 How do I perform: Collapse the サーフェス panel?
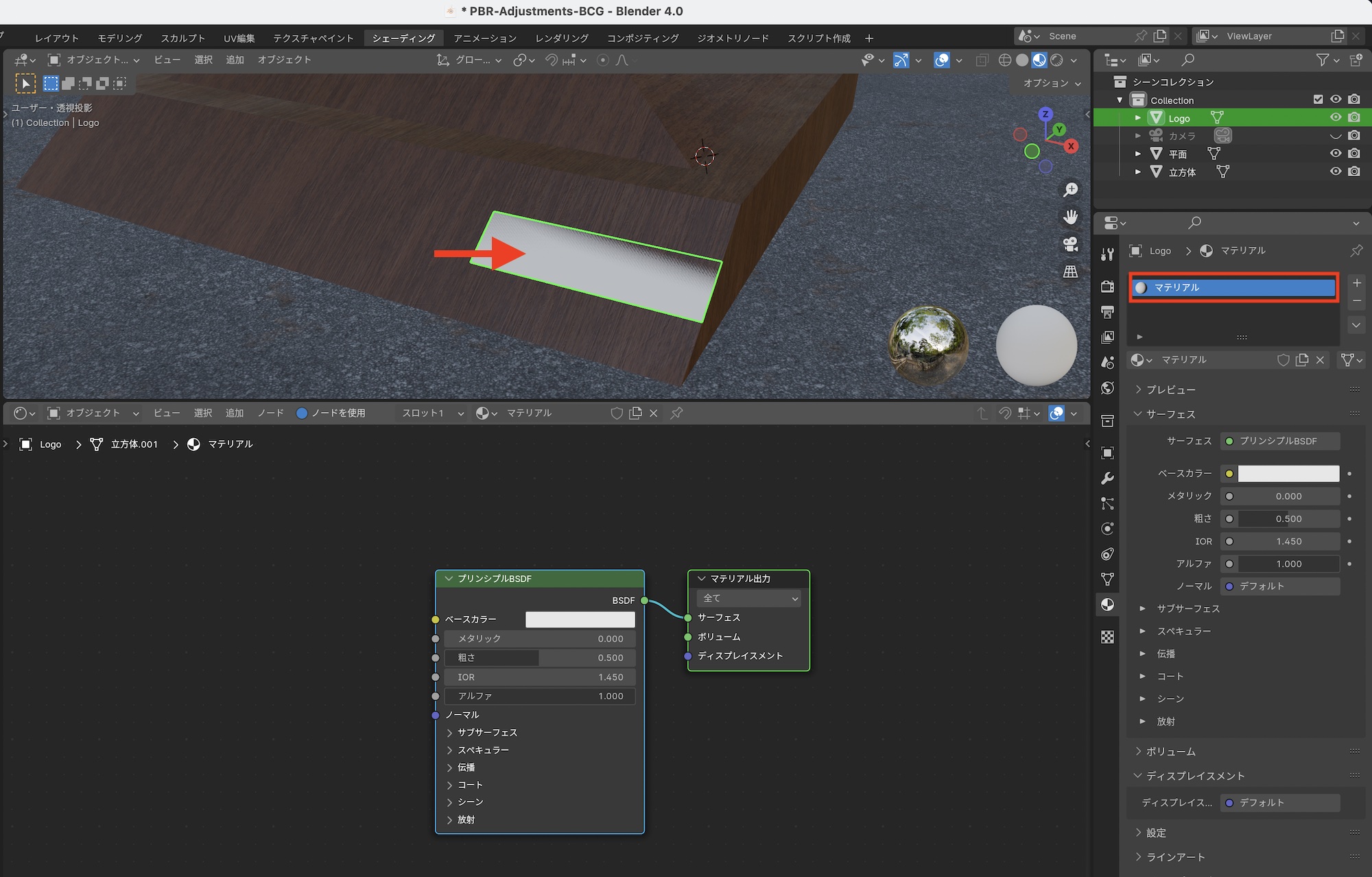[1170, 414]
